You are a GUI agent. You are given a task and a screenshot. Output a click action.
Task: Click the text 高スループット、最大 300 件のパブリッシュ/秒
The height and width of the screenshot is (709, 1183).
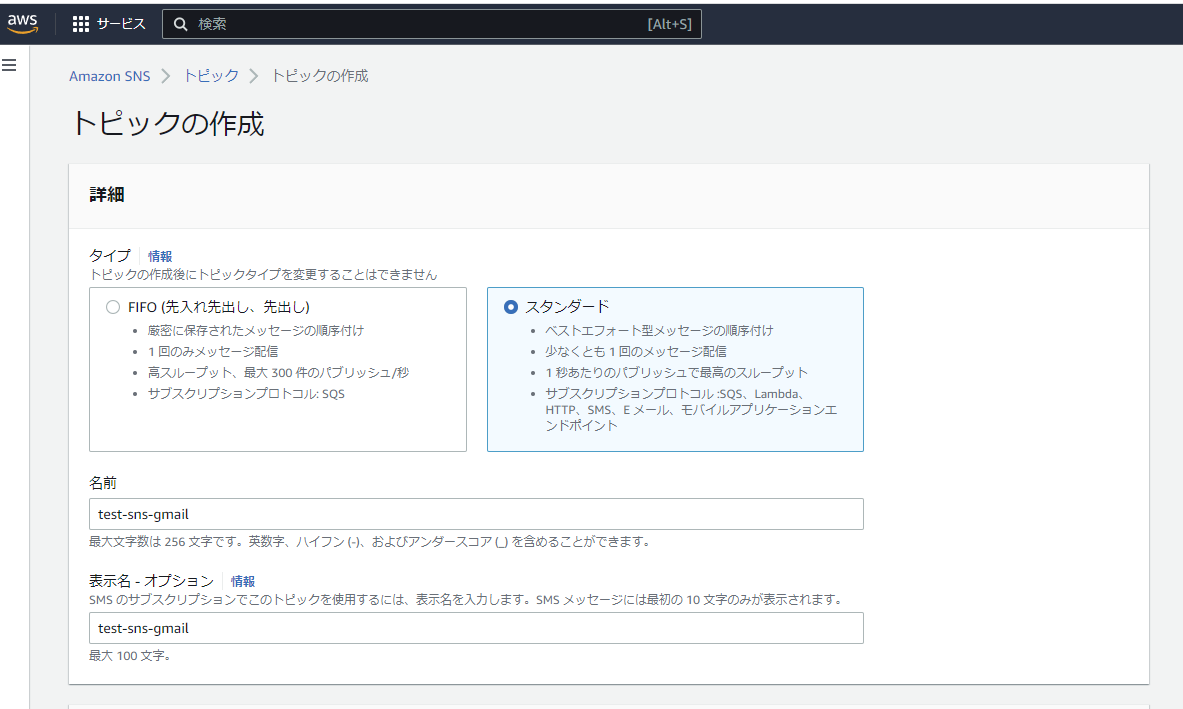pyautogui.click(x=278, y=373)
